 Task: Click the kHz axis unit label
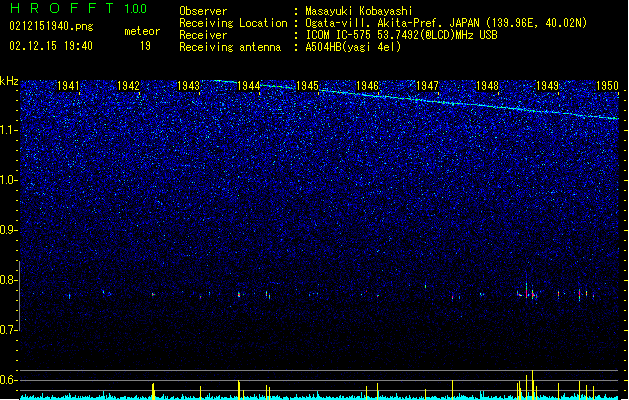tap(9, 81)
